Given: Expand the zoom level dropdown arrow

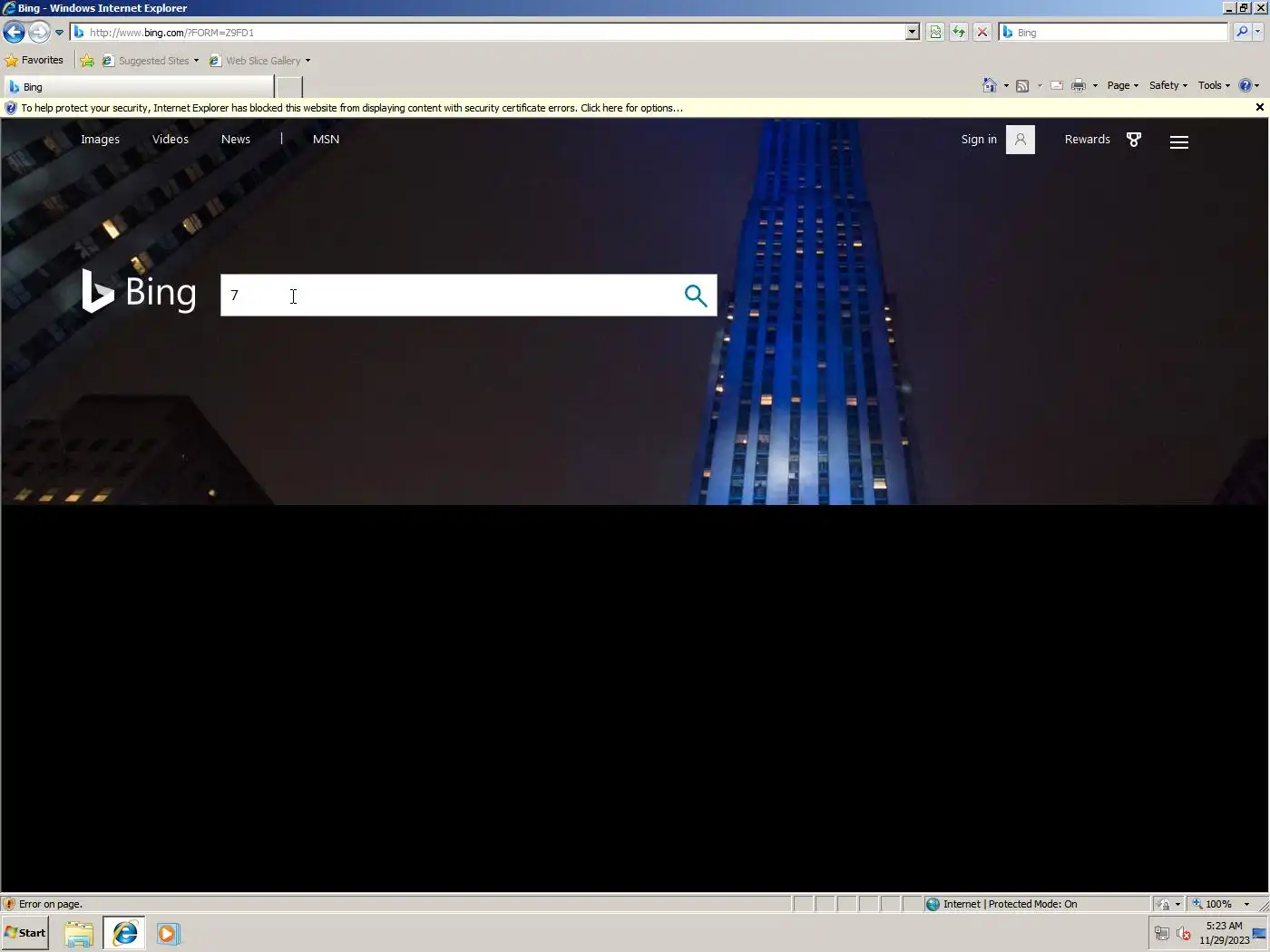Looking at the screenshot, I should [1246, 904].
